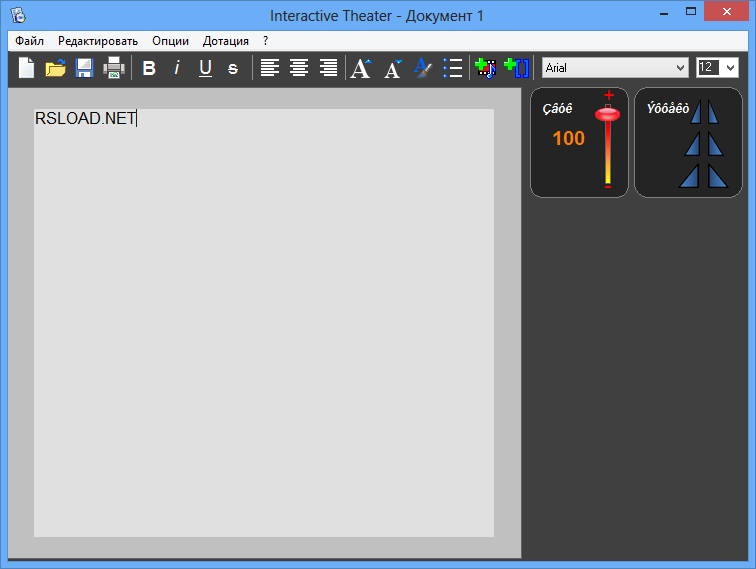
Task: Create a new document icon
Action: (x=27, y=68)
